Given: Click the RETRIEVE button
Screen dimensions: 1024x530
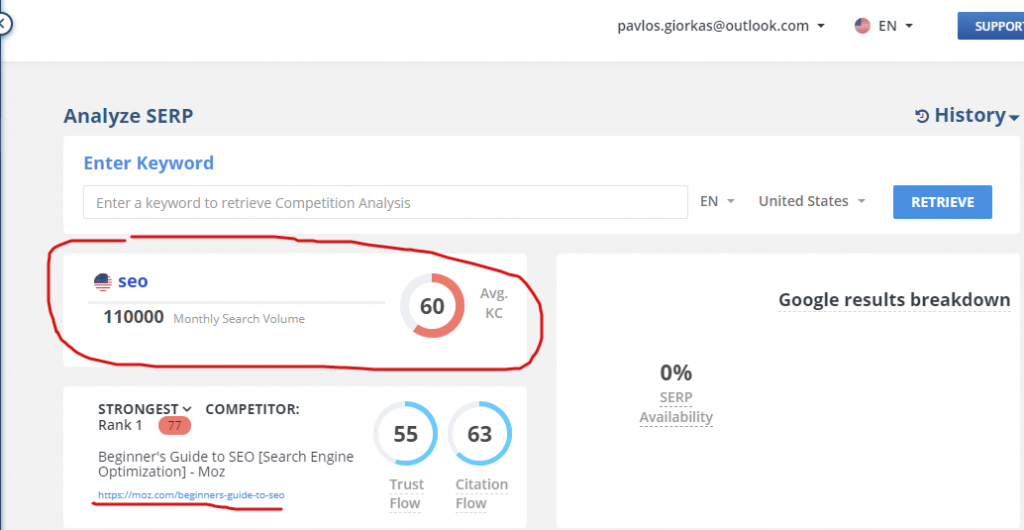Looking at the screenshot, I should click(x=942, y=202).
